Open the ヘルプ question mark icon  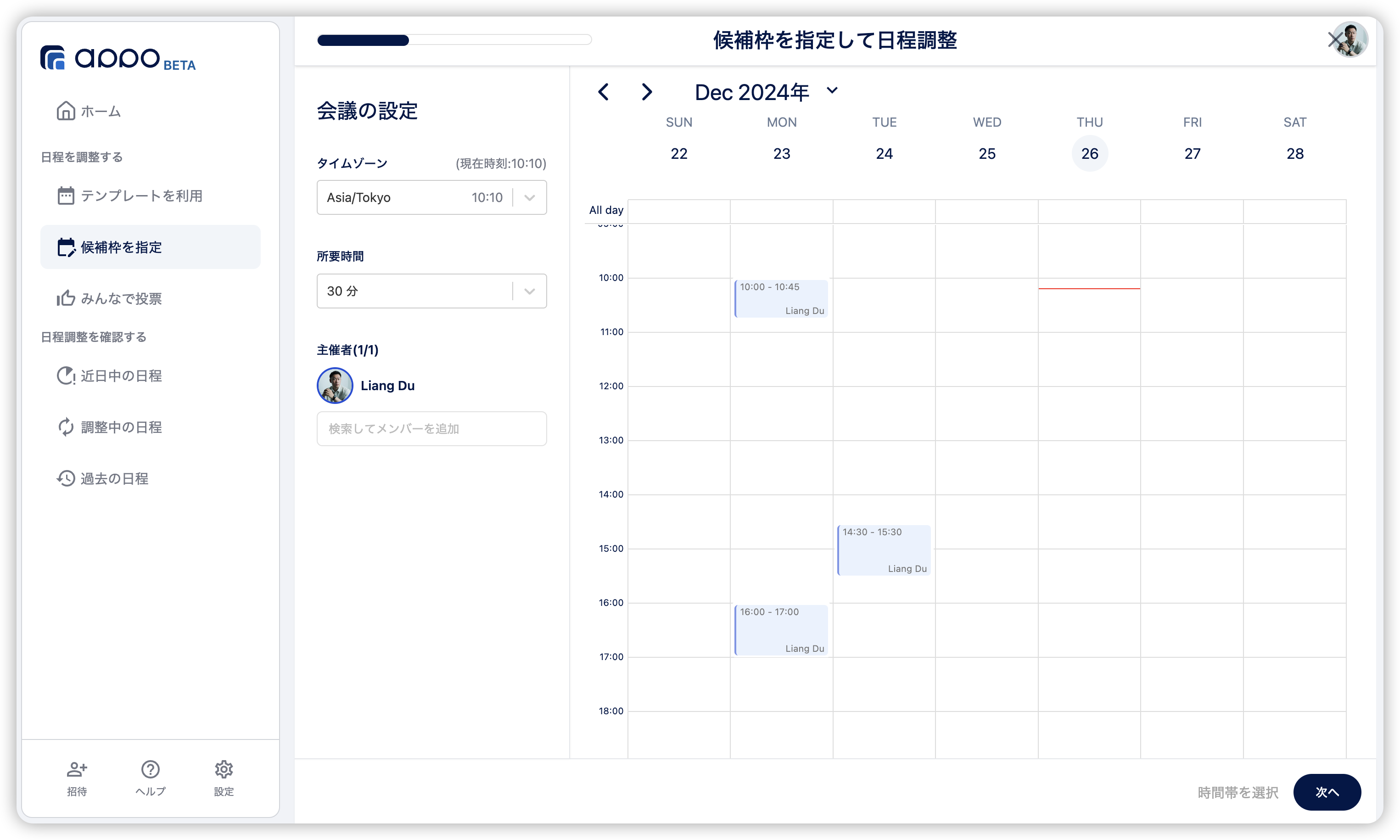pos(151,770)
